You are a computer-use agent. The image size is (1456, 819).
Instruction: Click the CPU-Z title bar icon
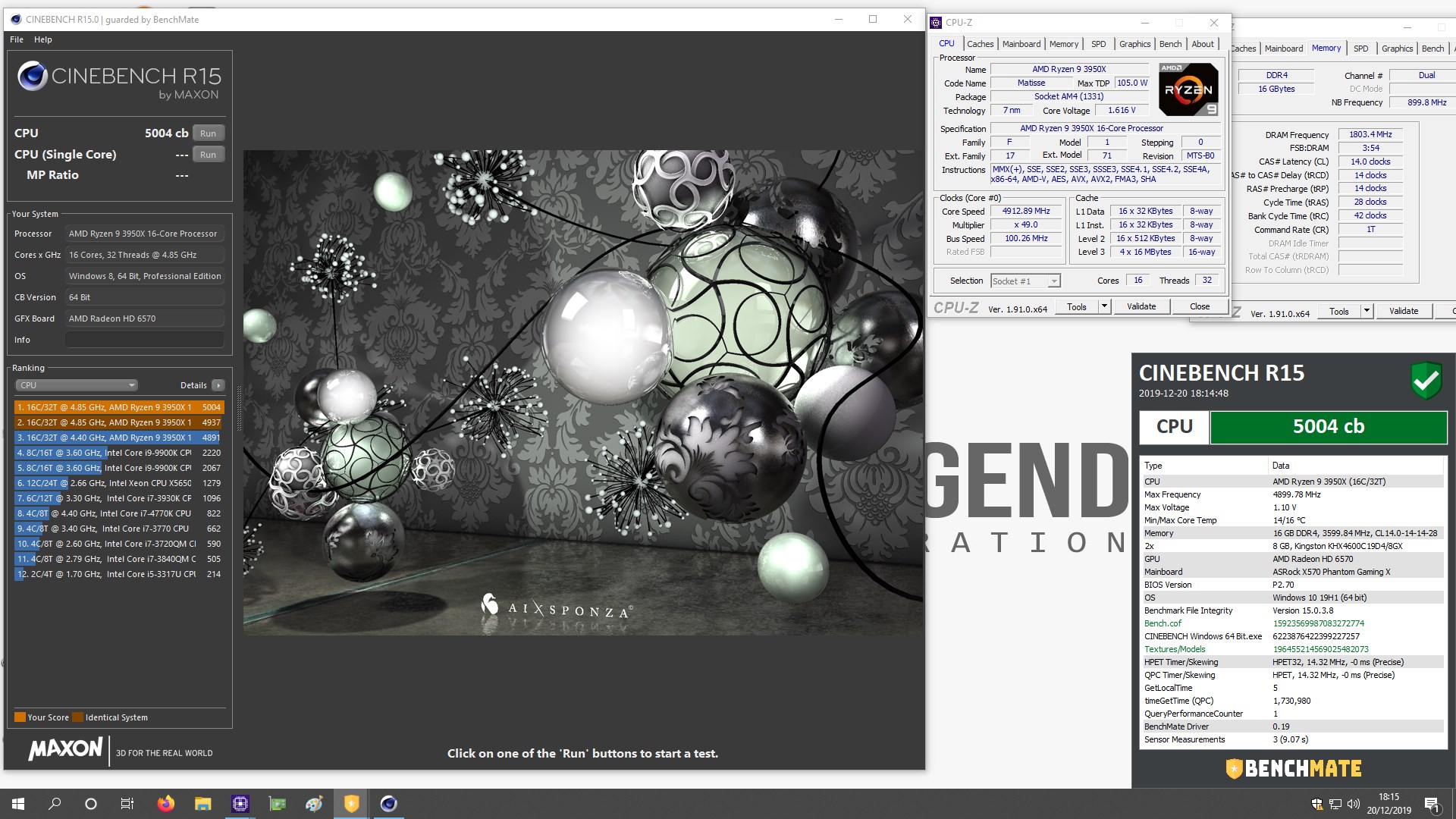coord(937,23)
